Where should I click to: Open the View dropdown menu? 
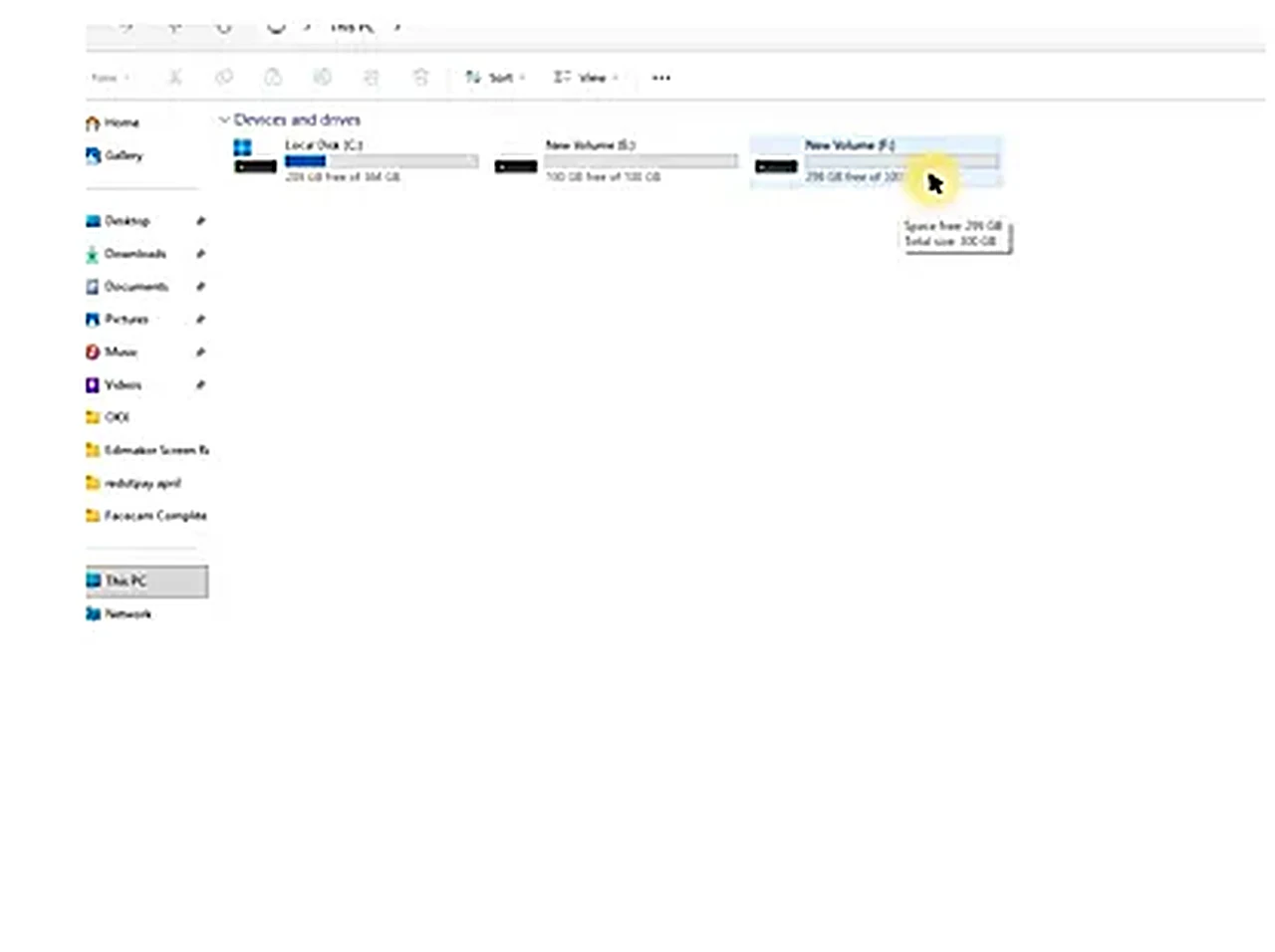(x=586, y=77)
